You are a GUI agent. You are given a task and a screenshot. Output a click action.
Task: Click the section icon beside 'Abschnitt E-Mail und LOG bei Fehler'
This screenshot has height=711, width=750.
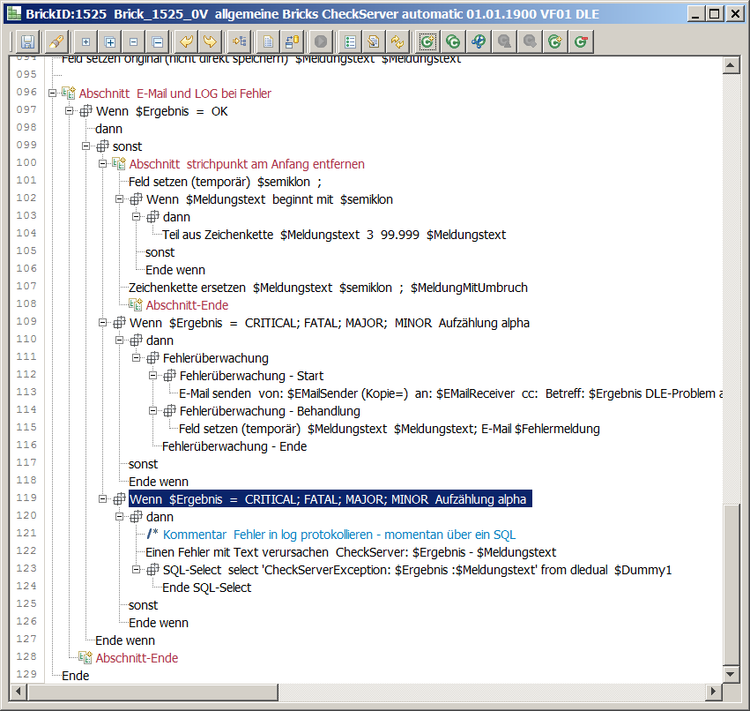tap(69, 93)
